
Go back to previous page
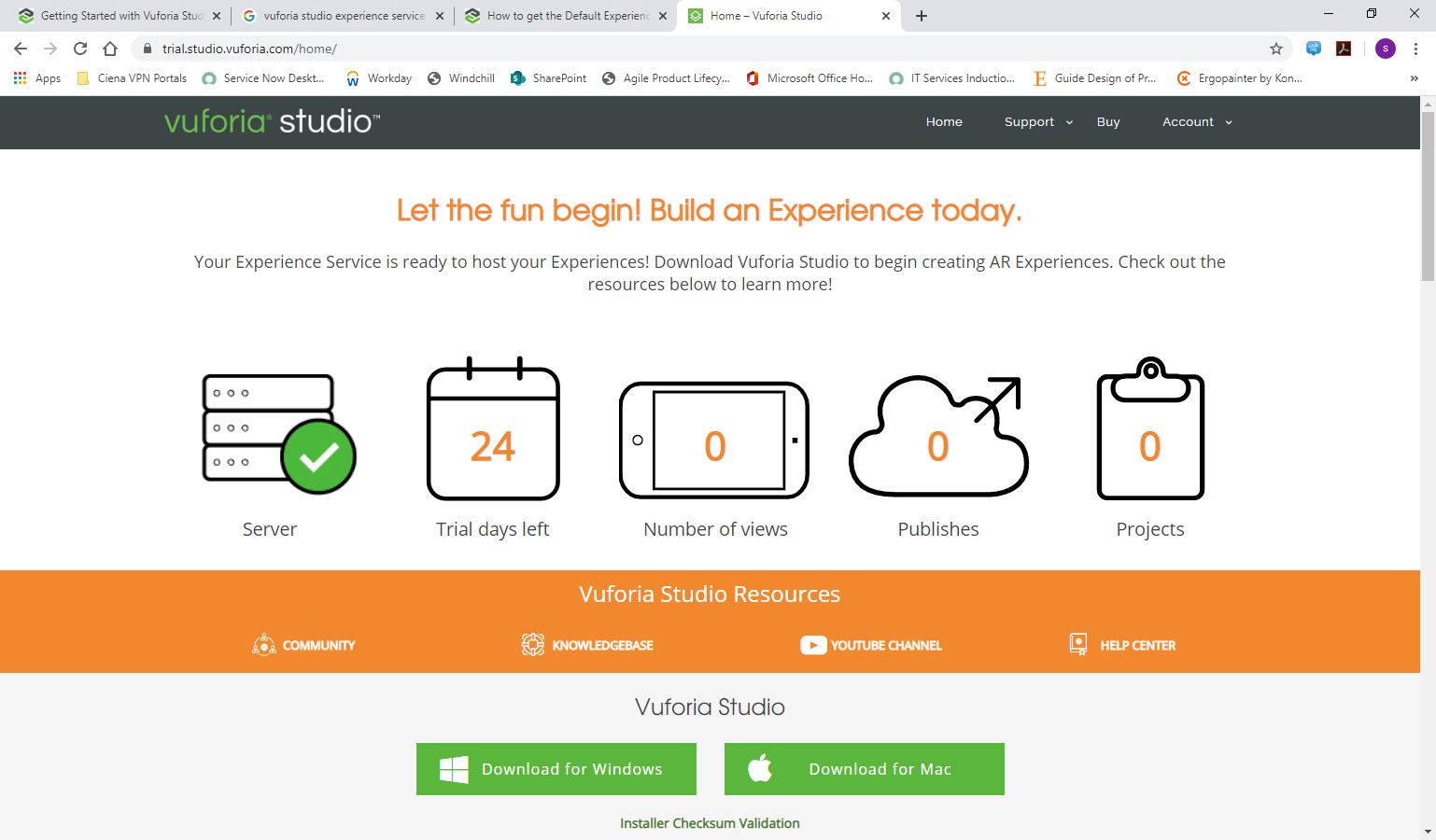(x=21, y=49)
